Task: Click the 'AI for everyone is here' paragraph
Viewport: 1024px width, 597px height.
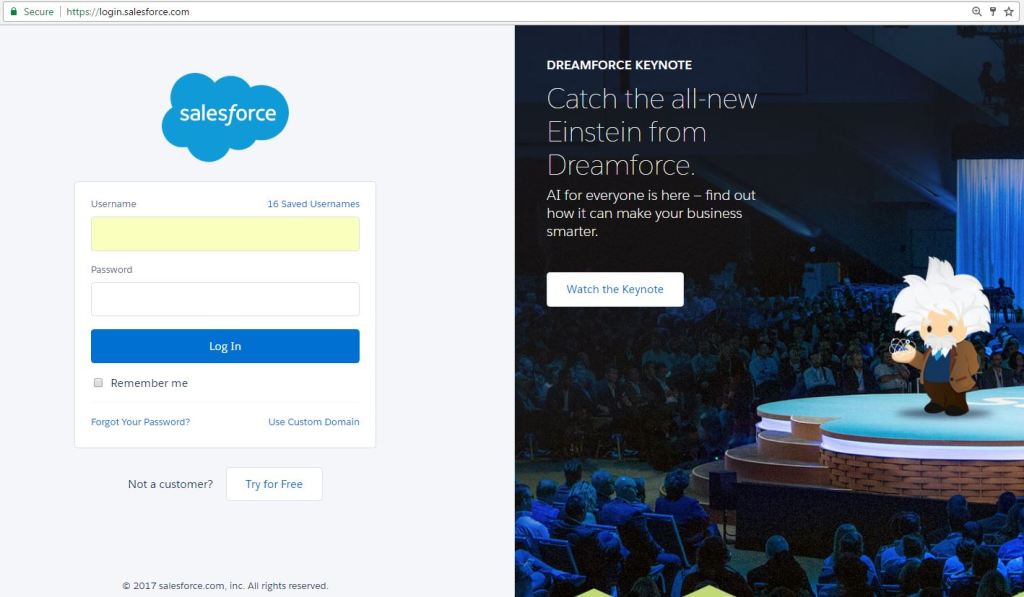Action: coord(651,213)
